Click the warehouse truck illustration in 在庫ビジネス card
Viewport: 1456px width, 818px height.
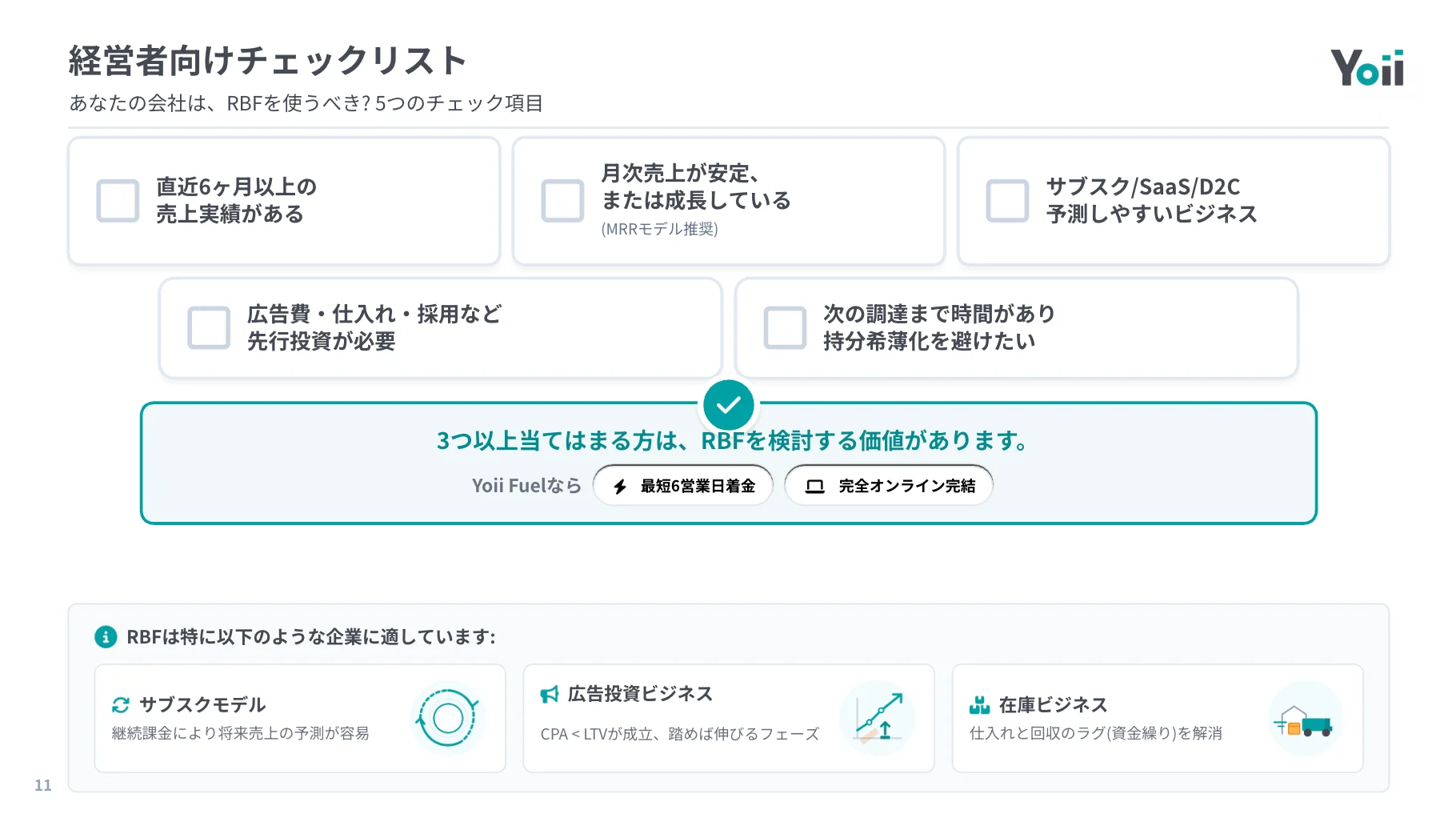tap(1305, 719)
